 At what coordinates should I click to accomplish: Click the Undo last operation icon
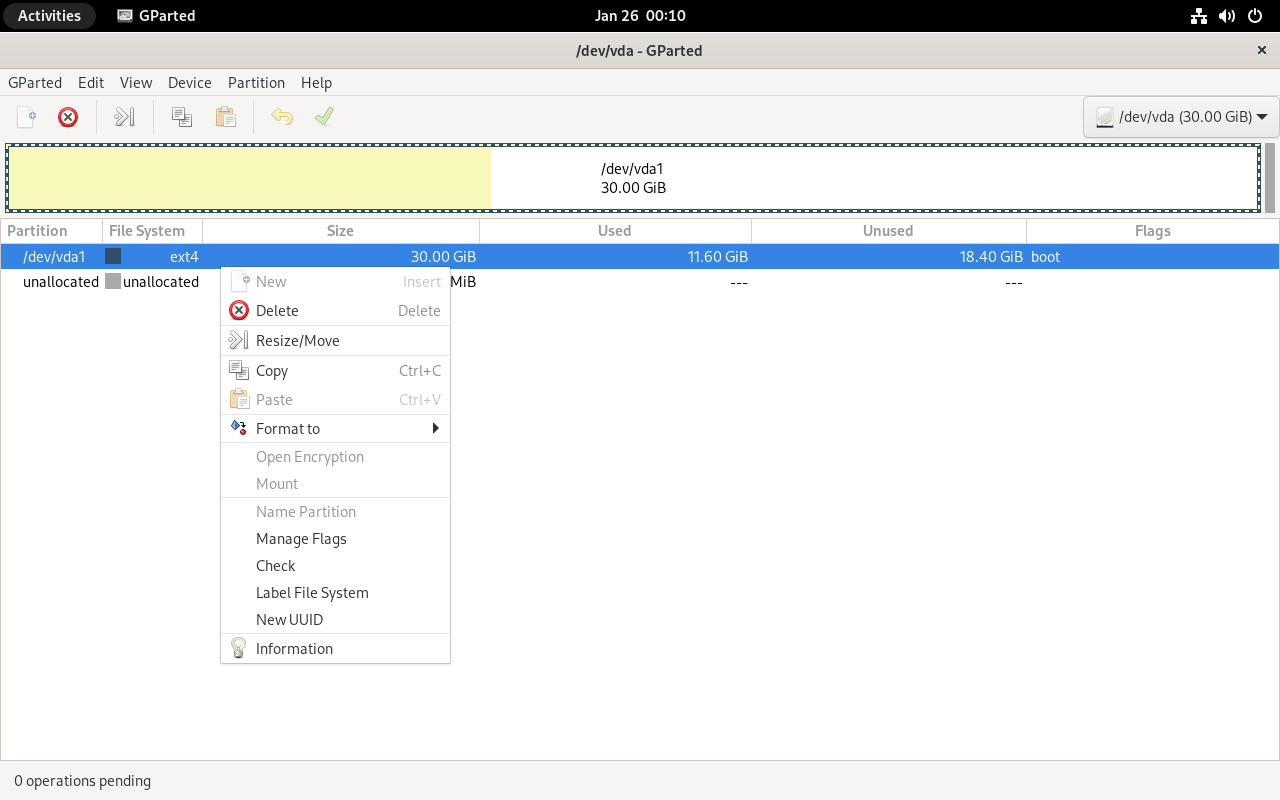click(282, 117)
